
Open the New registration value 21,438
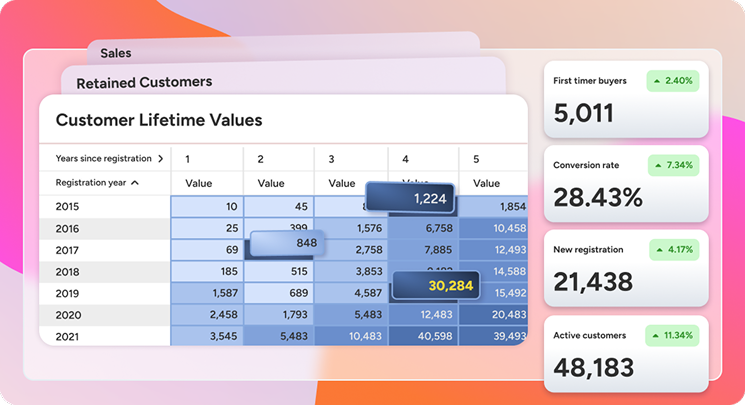(x=593, y=282)
